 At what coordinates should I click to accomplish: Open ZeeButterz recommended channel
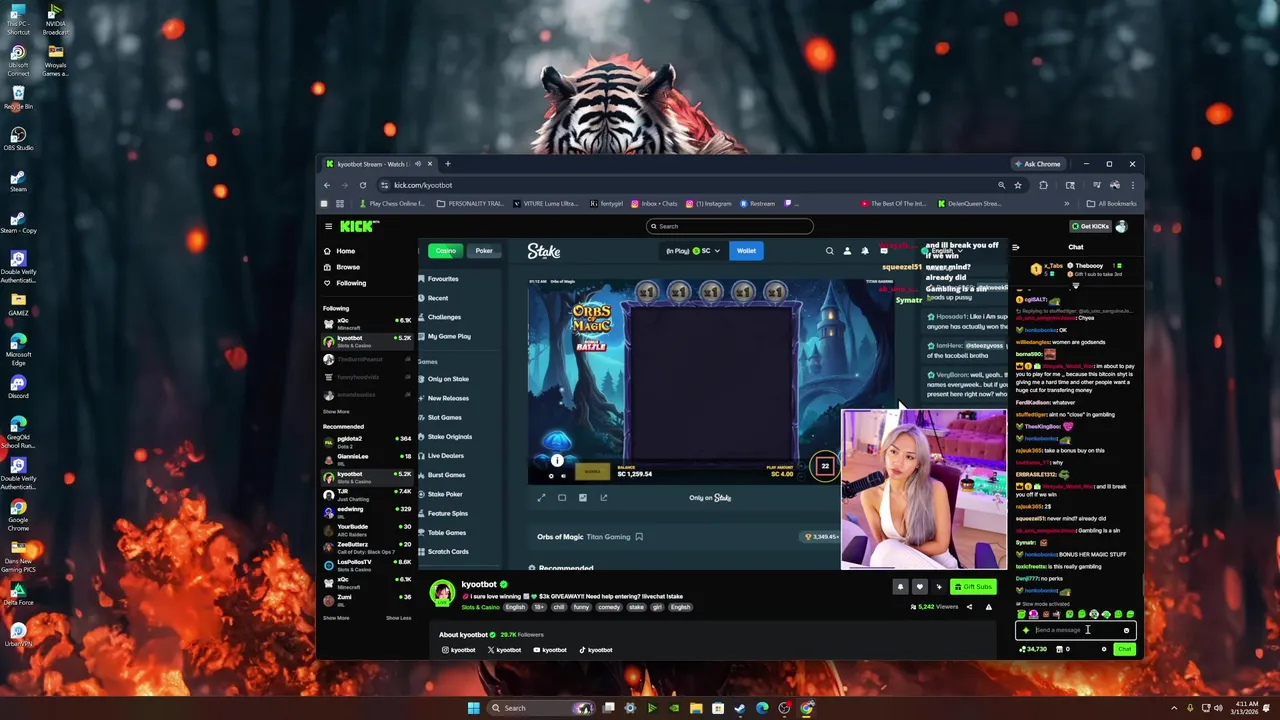(367, 546)
